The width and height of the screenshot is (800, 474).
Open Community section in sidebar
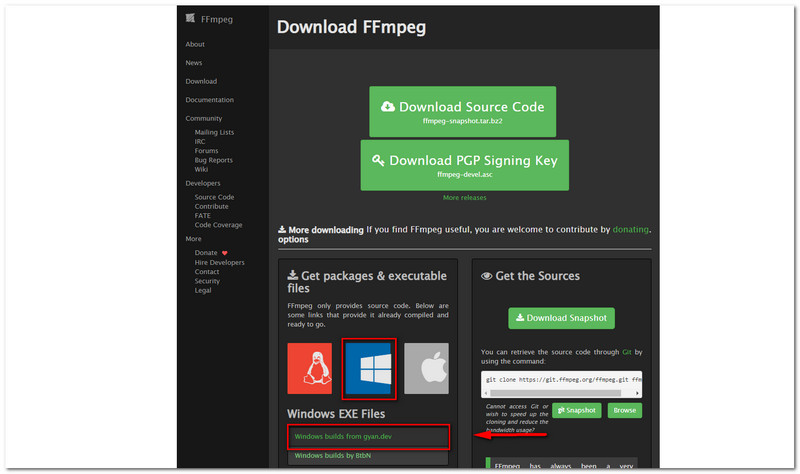[204, 118]
